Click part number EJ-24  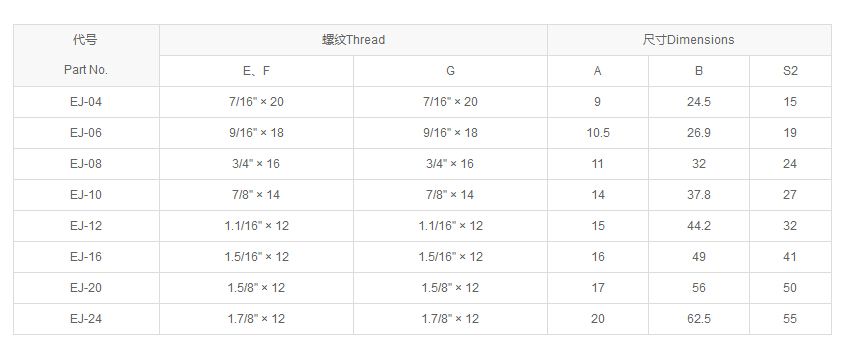coord(86,319)
